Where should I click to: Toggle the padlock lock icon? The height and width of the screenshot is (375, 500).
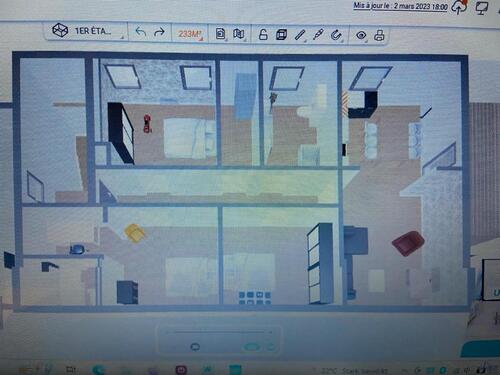pos(263,34)
